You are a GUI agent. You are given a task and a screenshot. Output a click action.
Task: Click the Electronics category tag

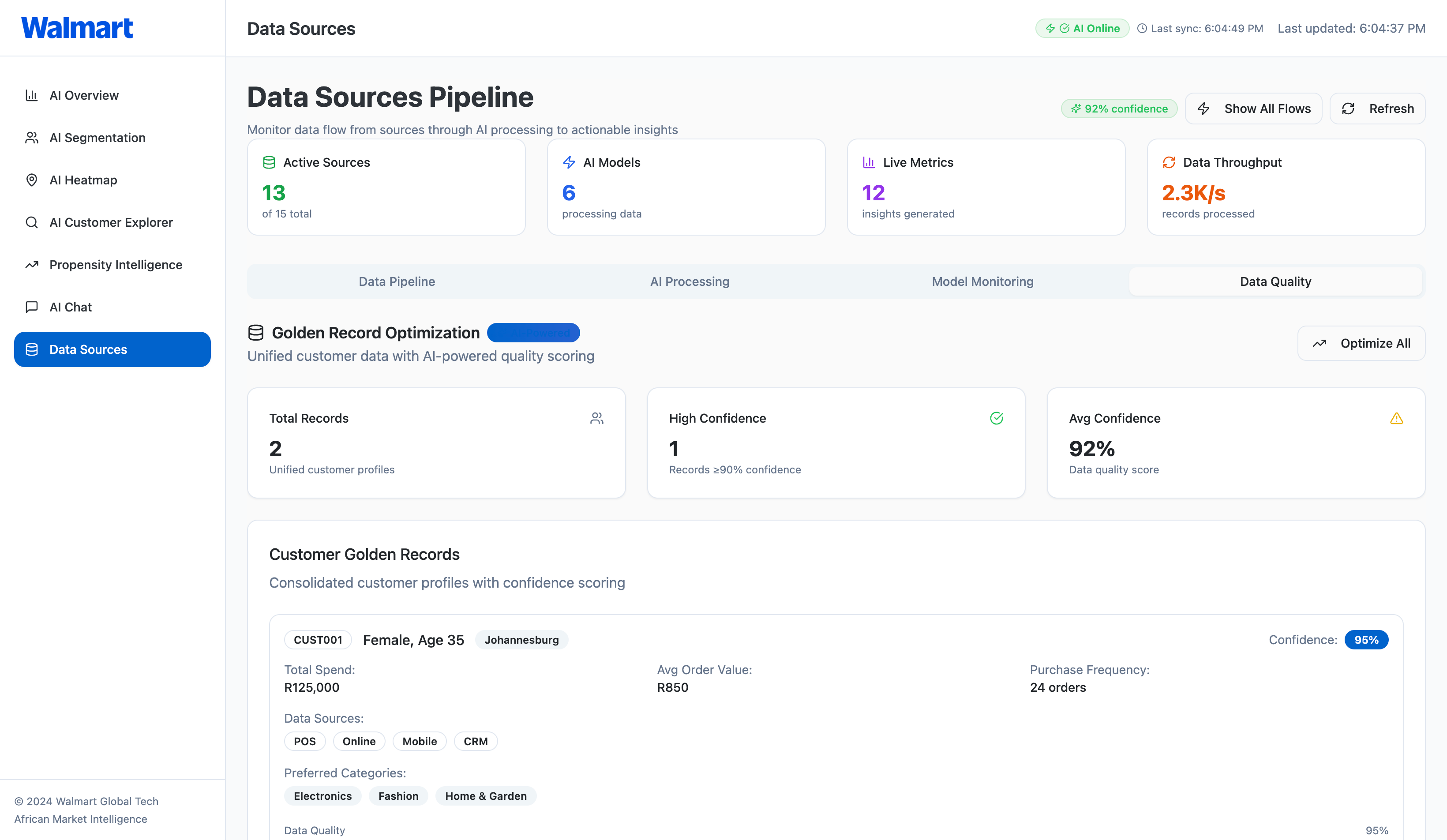pos(322,796)
